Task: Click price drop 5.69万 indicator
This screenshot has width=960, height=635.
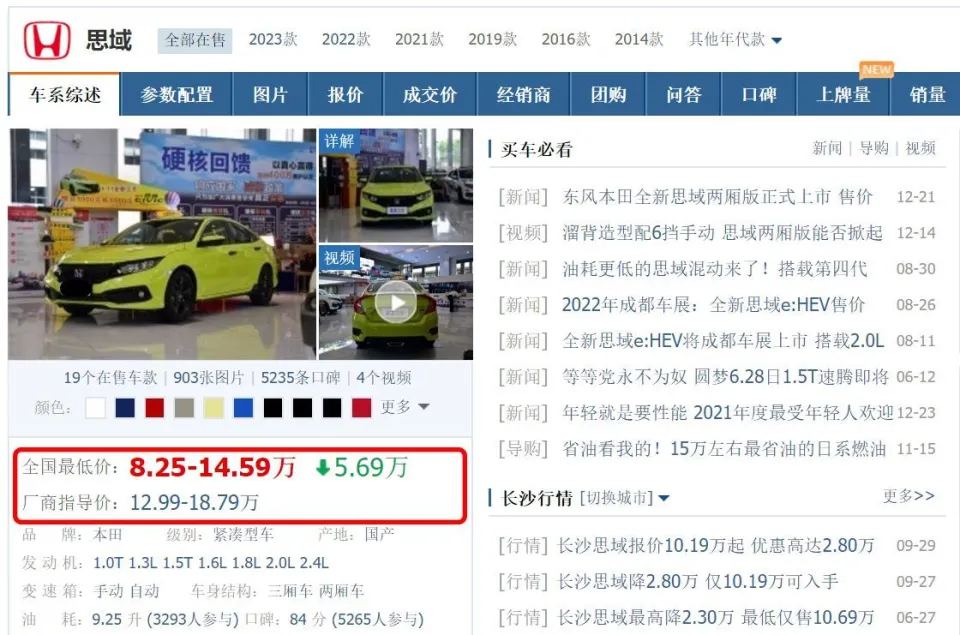Action: [x=362, y=468]
